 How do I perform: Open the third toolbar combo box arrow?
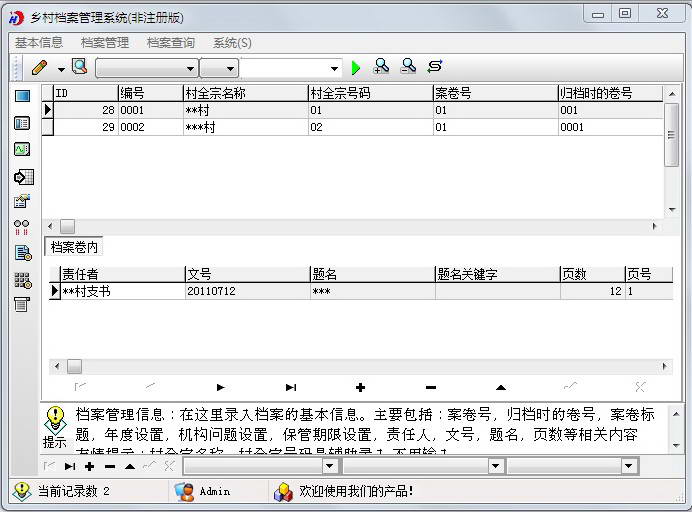pos(334,68)
